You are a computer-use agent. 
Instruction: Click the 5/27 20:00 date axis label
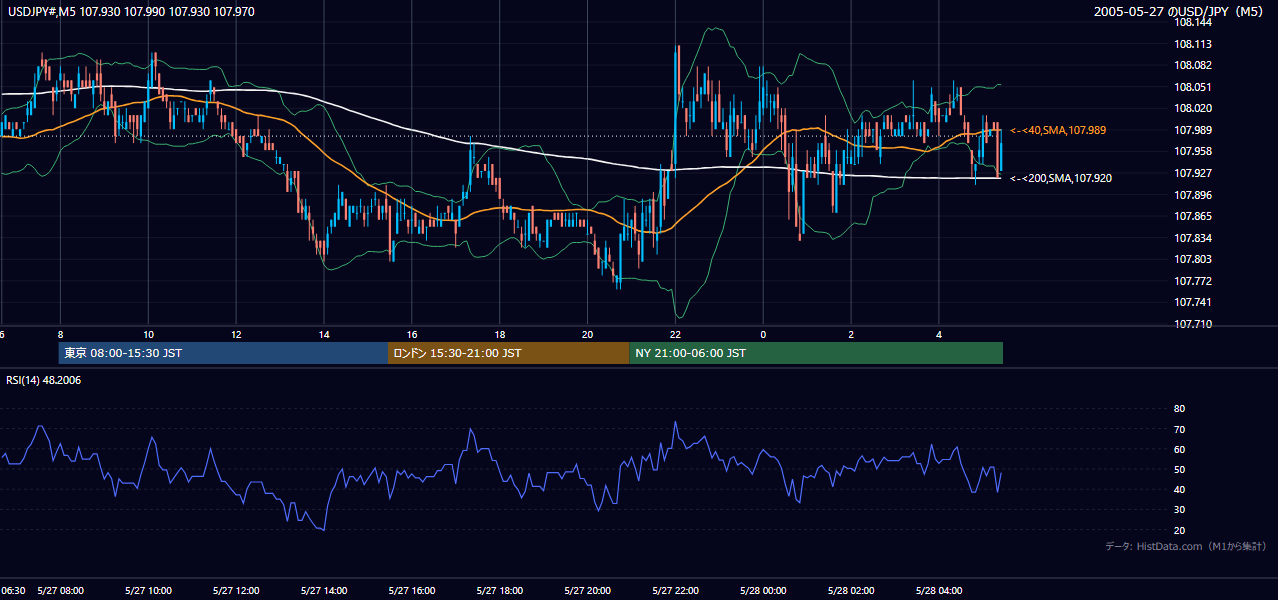point(587,591)
